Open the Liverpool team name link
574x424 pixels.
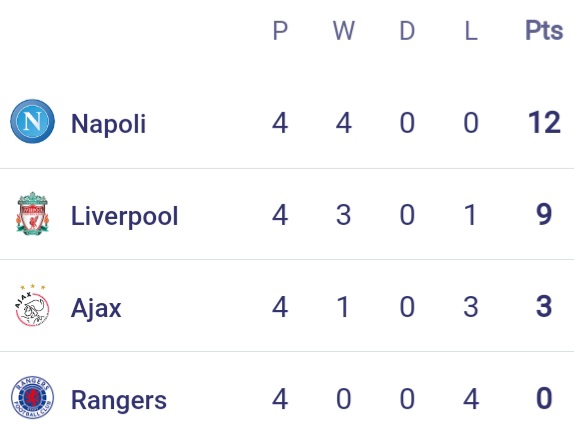tap(124, 215)
